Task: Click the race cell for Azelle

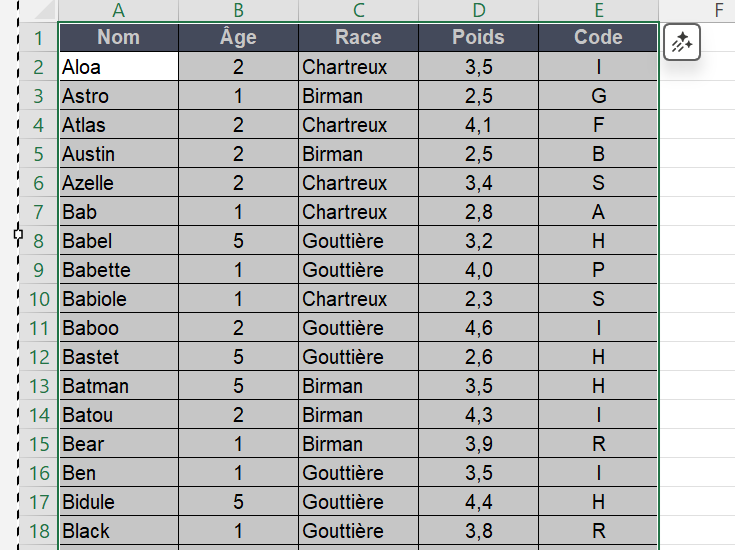Action: click(358, 183)
